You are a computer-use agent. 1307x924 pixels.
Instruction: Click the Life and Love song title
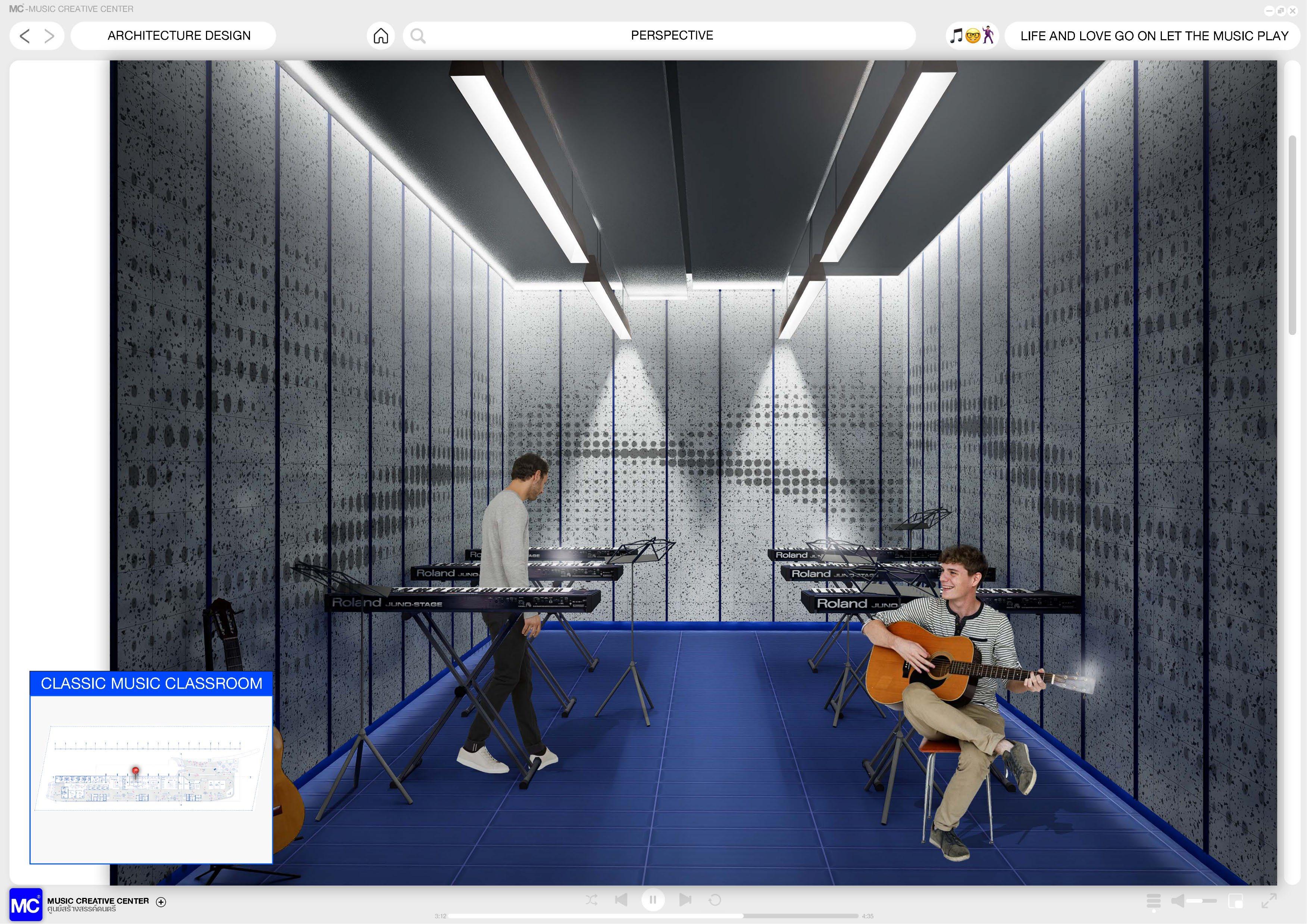[1154, 36]
